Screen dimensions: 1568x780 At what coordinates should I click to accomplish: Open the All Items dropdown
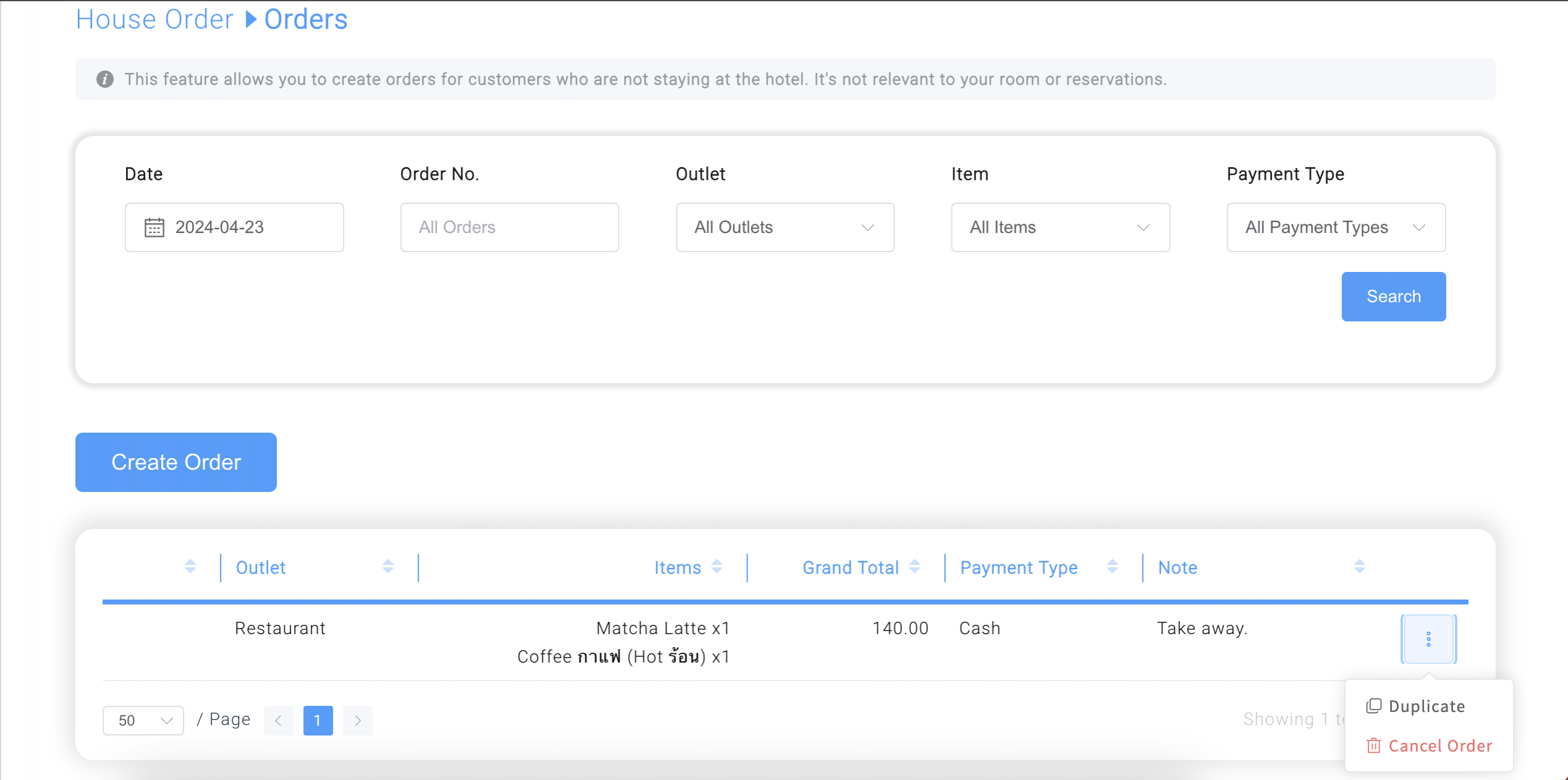pyautogui.click(x=1060, y=227)
